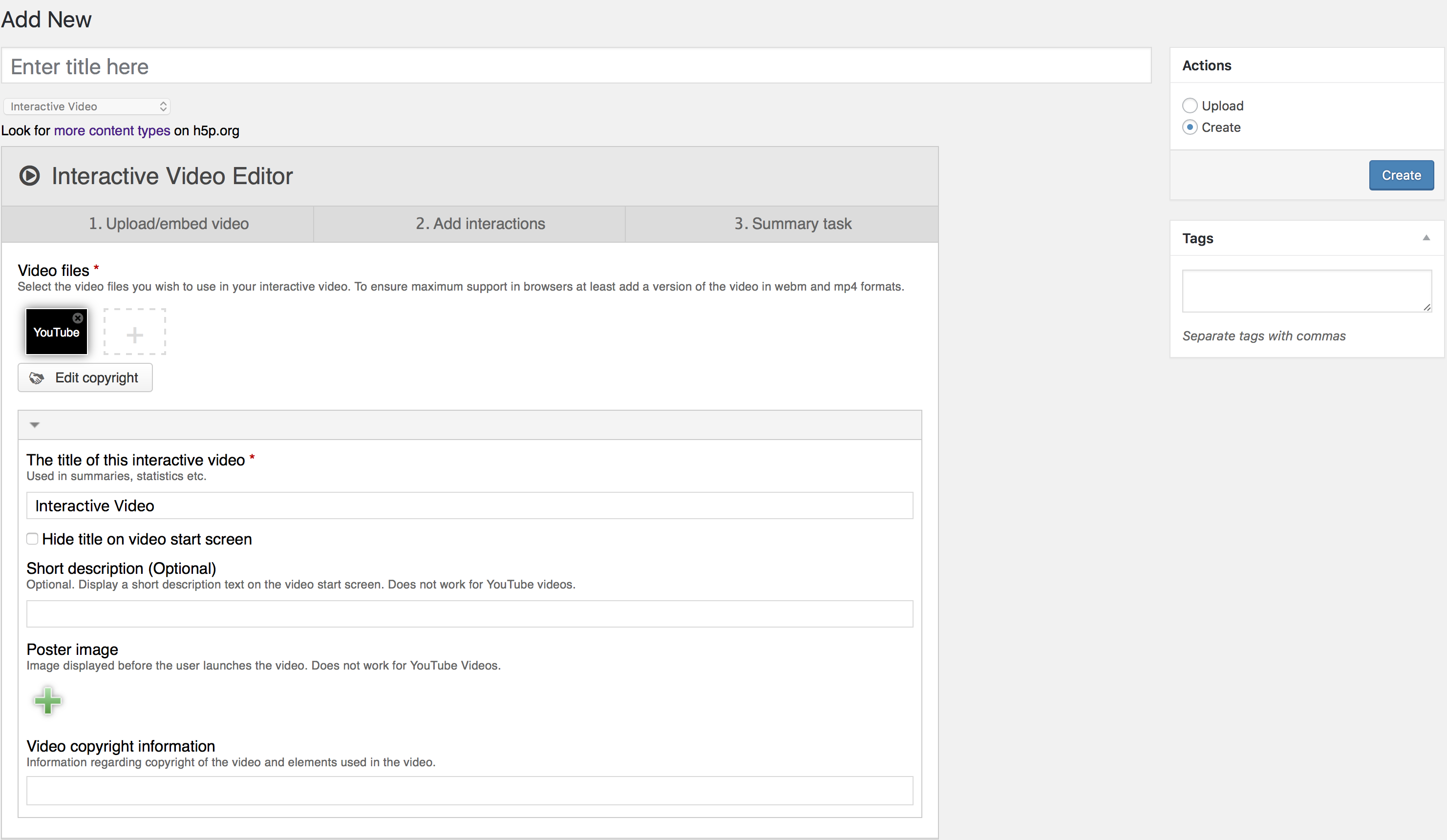Click the Short description input field
This screenshot has width=1447, height=840.
click(x=469, y=614)
